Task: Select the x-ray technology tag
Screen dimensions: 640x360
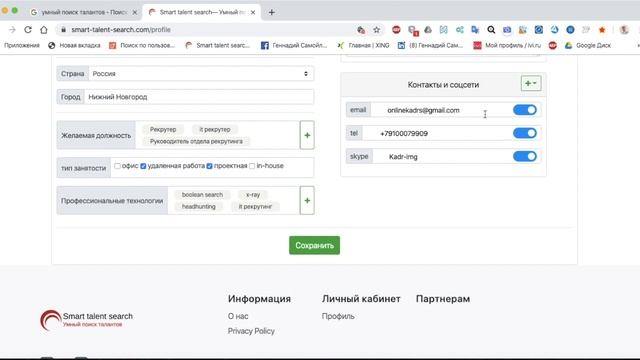Action: point(253,195)
